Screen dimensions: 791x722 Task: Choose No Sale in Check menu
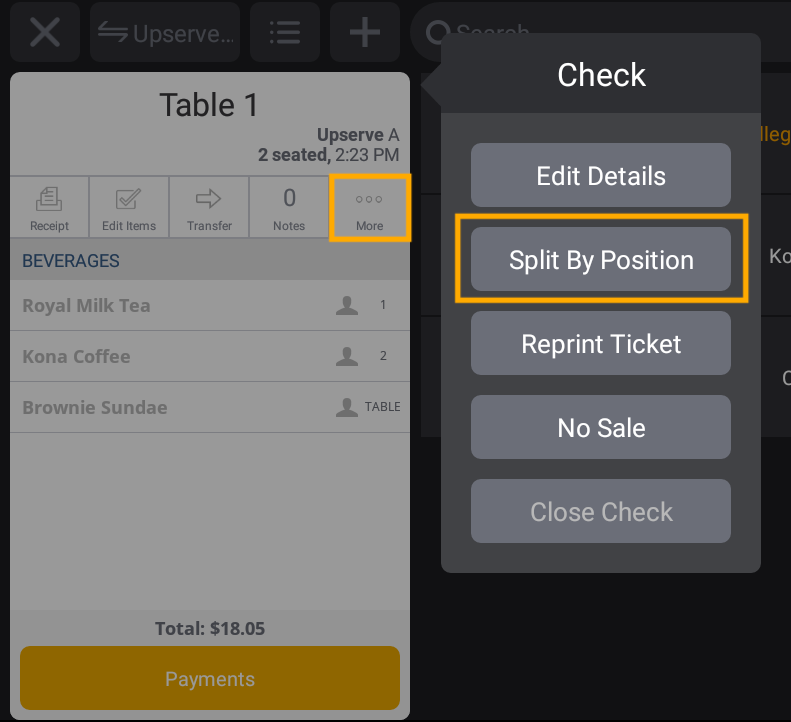tap(601, 427)
